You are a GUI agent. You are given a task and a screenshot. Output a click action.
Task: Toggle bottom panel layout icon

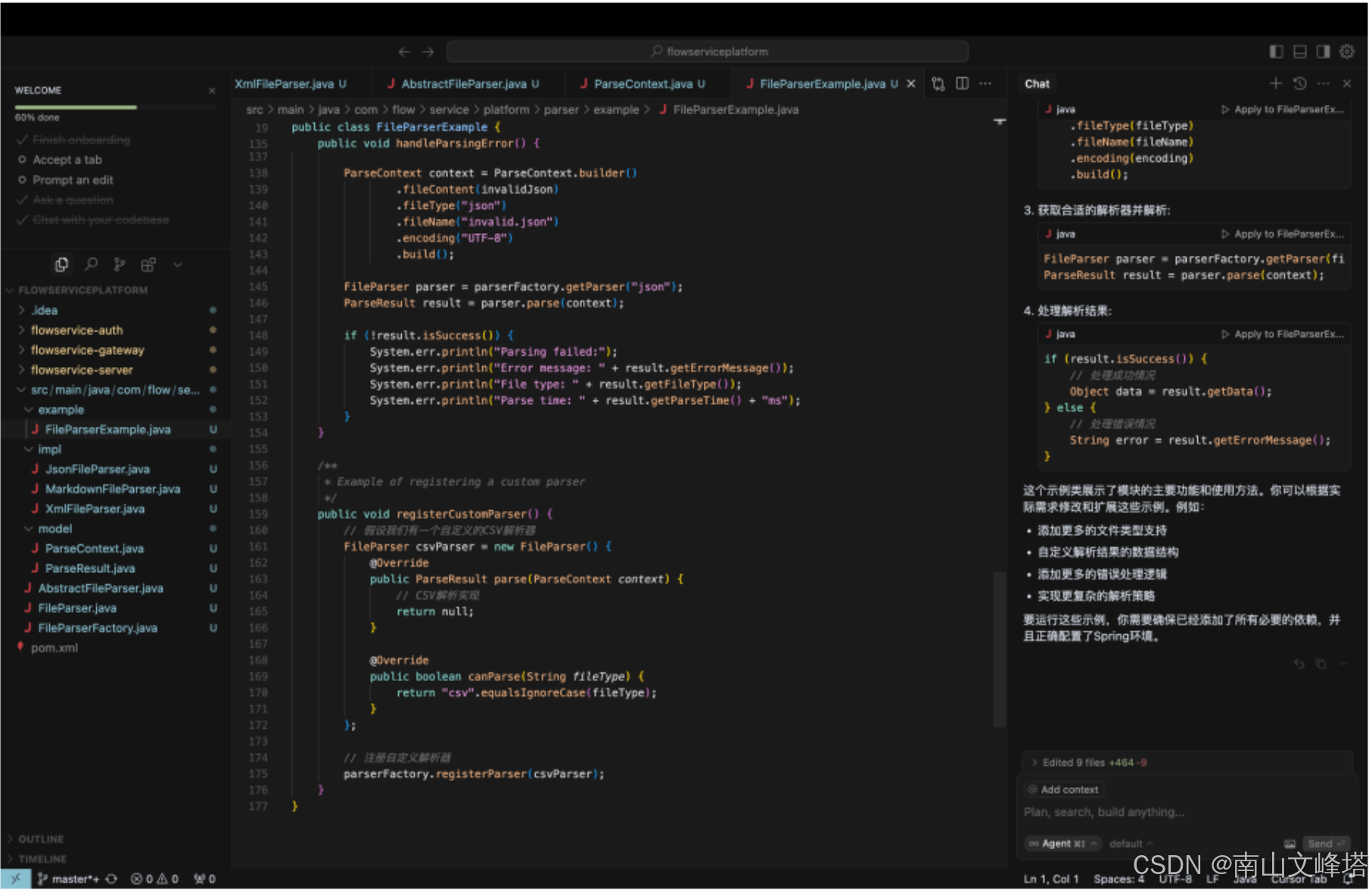coord(1300,51)
